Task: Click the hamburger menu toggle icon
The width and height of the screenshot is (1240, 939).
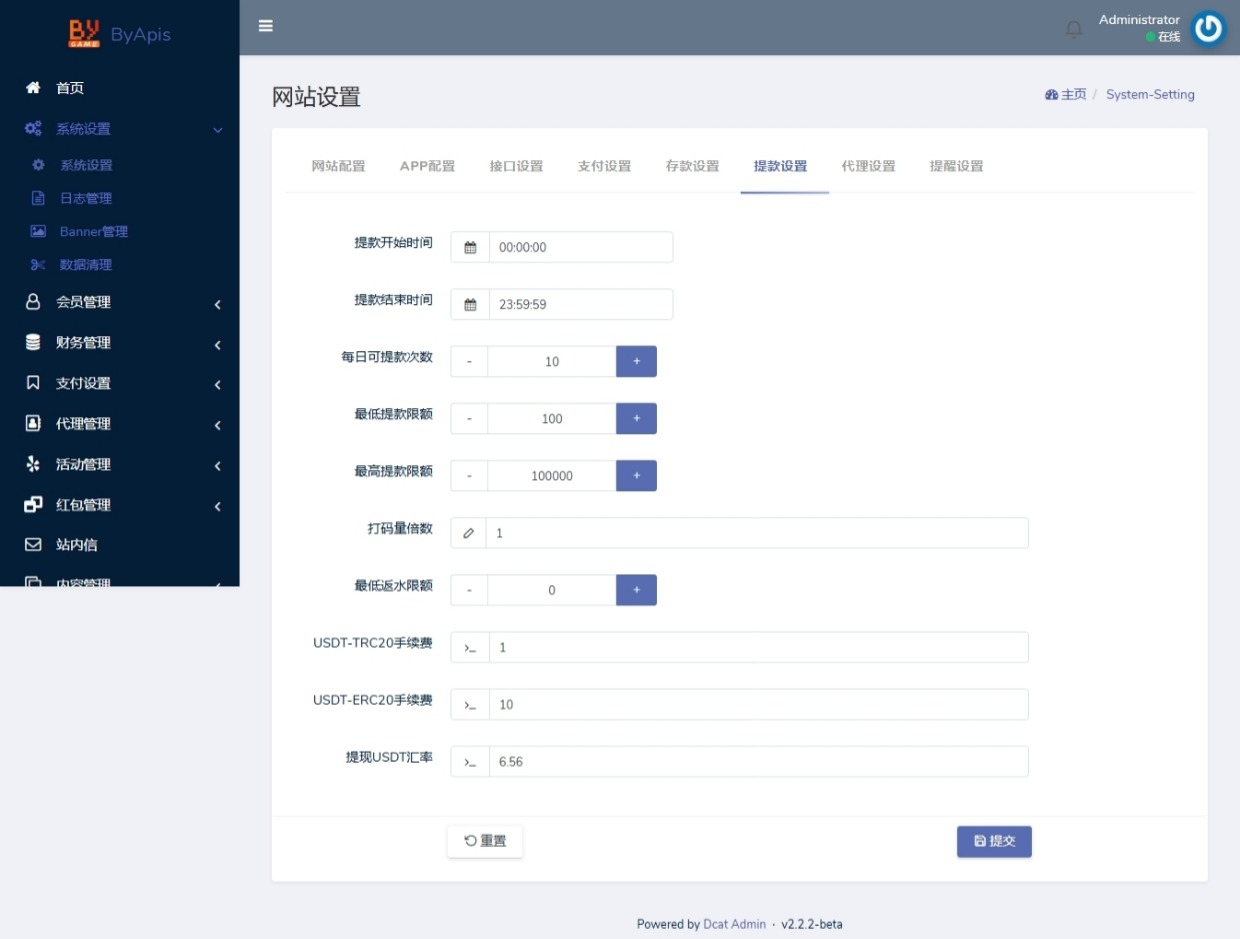Action: 265,26
